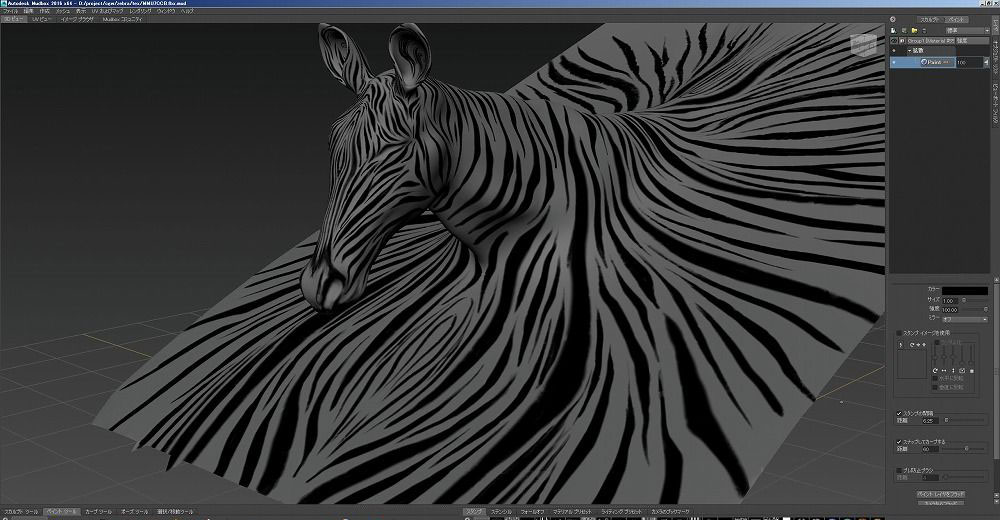Open the レンダリング menu
Image resolution: width=1000 pixels, height=520 pixels.
coord(141,11)
